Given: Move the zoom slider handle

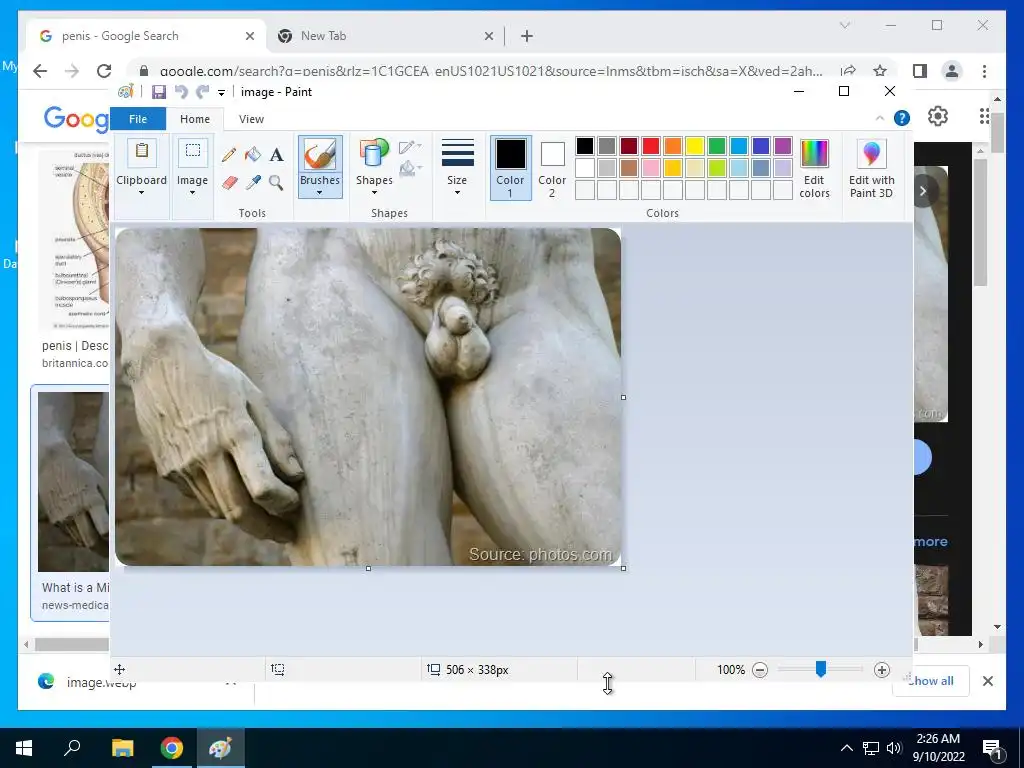Looking at the screenshot, I should 821,669.
